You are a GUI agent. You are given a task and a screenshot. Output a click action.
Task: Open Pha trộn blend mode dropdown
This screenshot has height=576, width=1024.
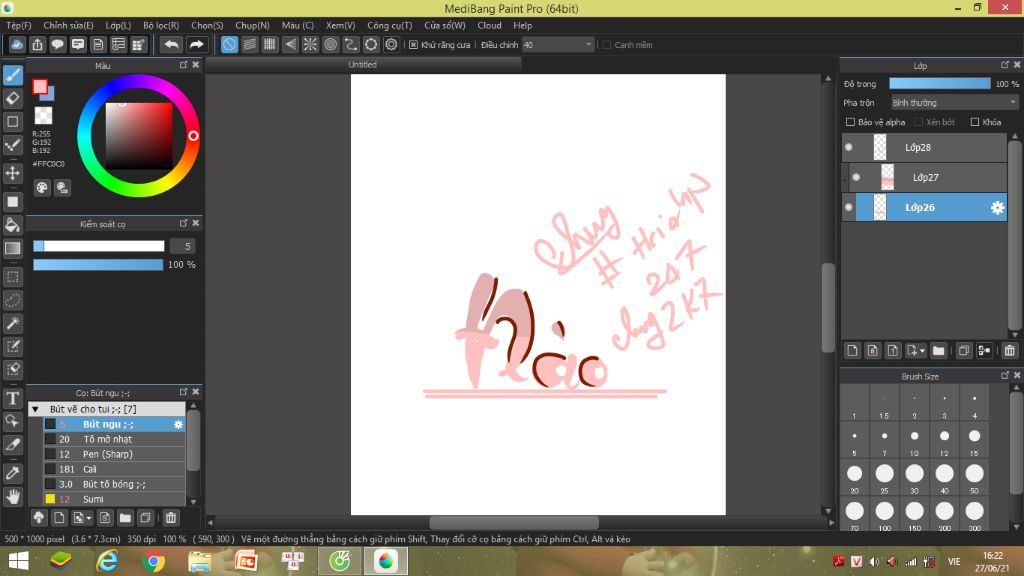tap(954, 103)
